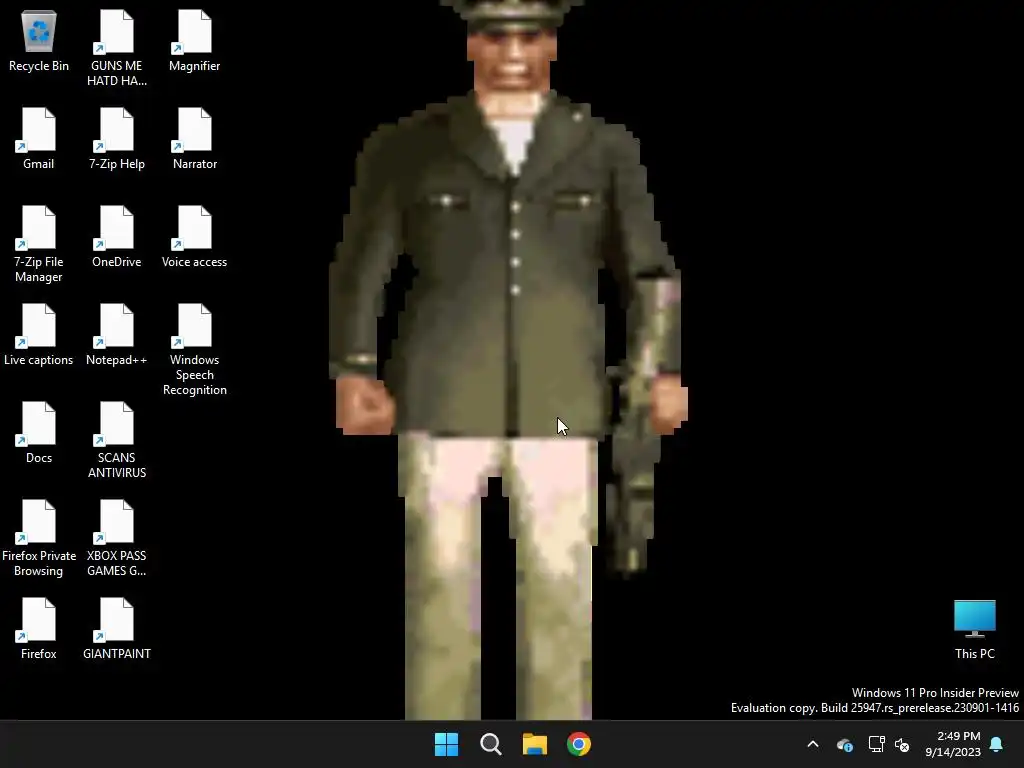This screenshot has height=768, width=1024.
Task: Select the Gmail desktop shortcut
Action: pos(39,139)
